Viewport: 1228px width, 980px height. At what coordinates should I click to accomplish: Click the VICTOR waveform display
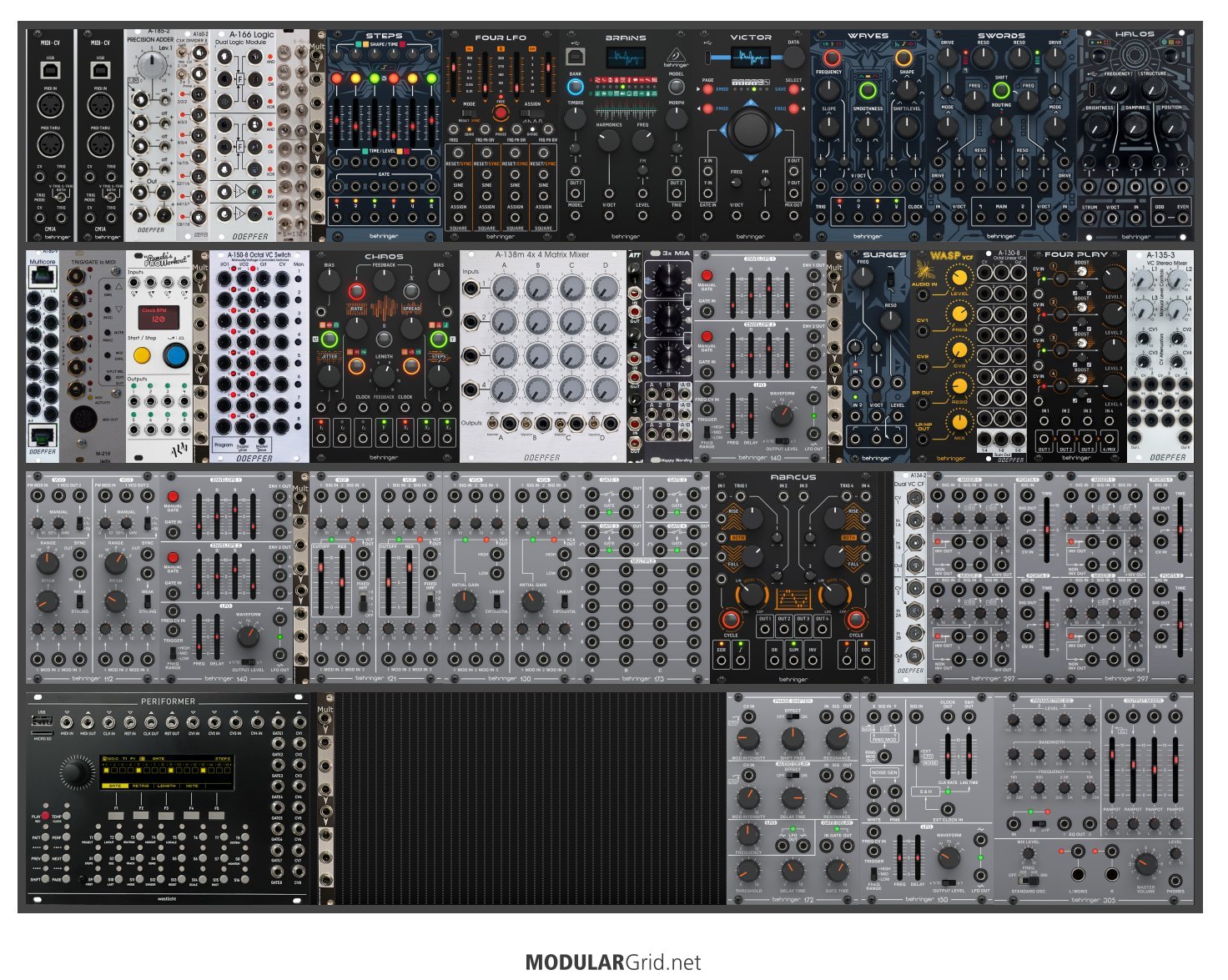pos(750,58)
